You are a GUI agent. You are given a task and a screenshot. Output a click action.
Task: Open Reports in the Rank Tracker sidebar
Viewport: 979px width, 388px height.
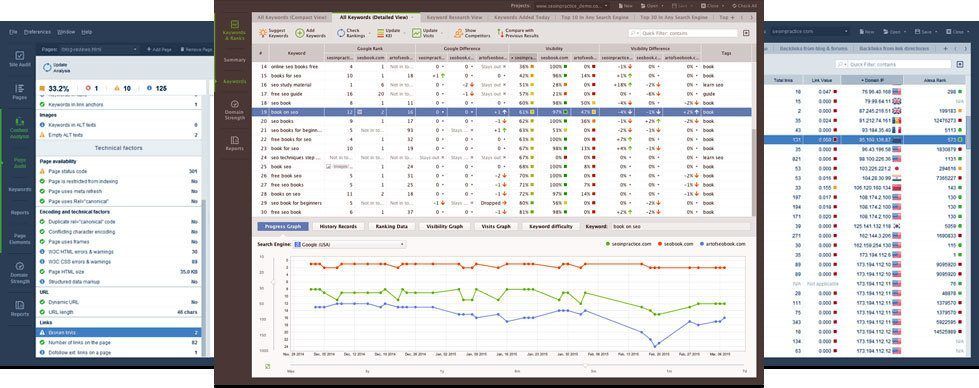pyautogui.click(x=234, y=143)
